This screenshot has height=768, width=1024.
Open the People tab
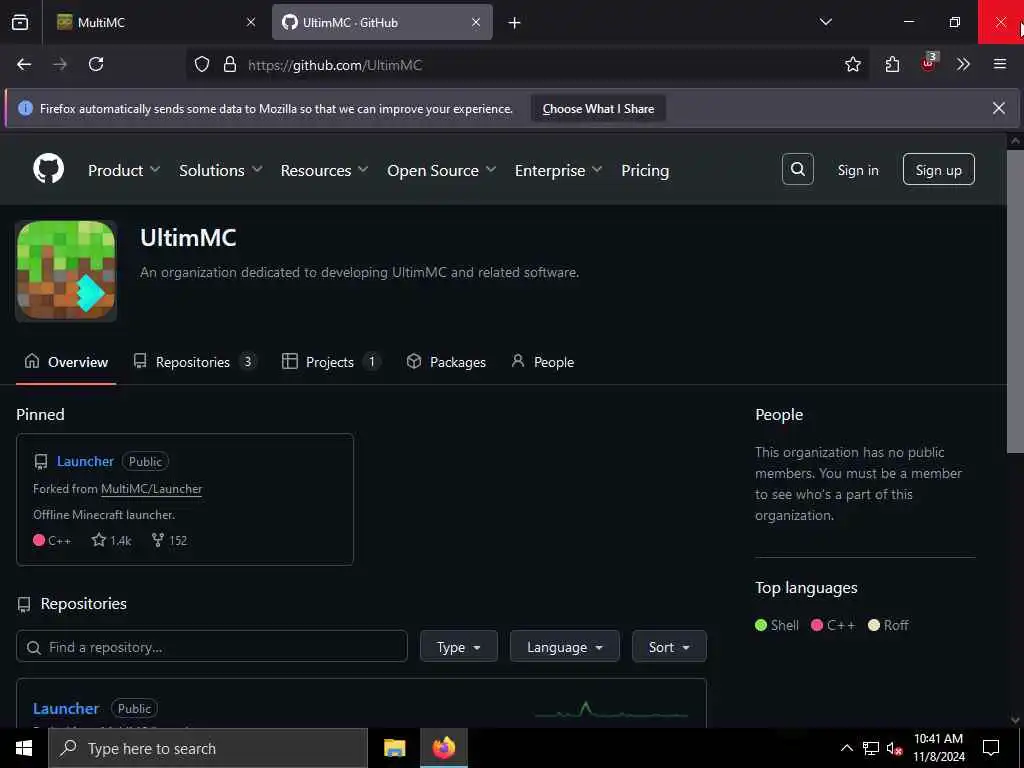pos(543,362)
